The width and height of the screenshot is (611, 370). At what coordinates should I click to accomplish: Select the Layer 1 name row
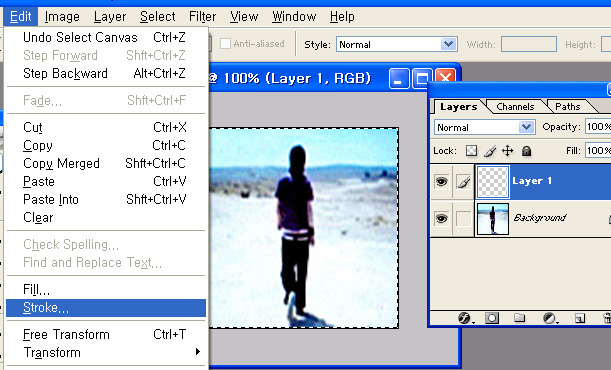coord(532,181)
